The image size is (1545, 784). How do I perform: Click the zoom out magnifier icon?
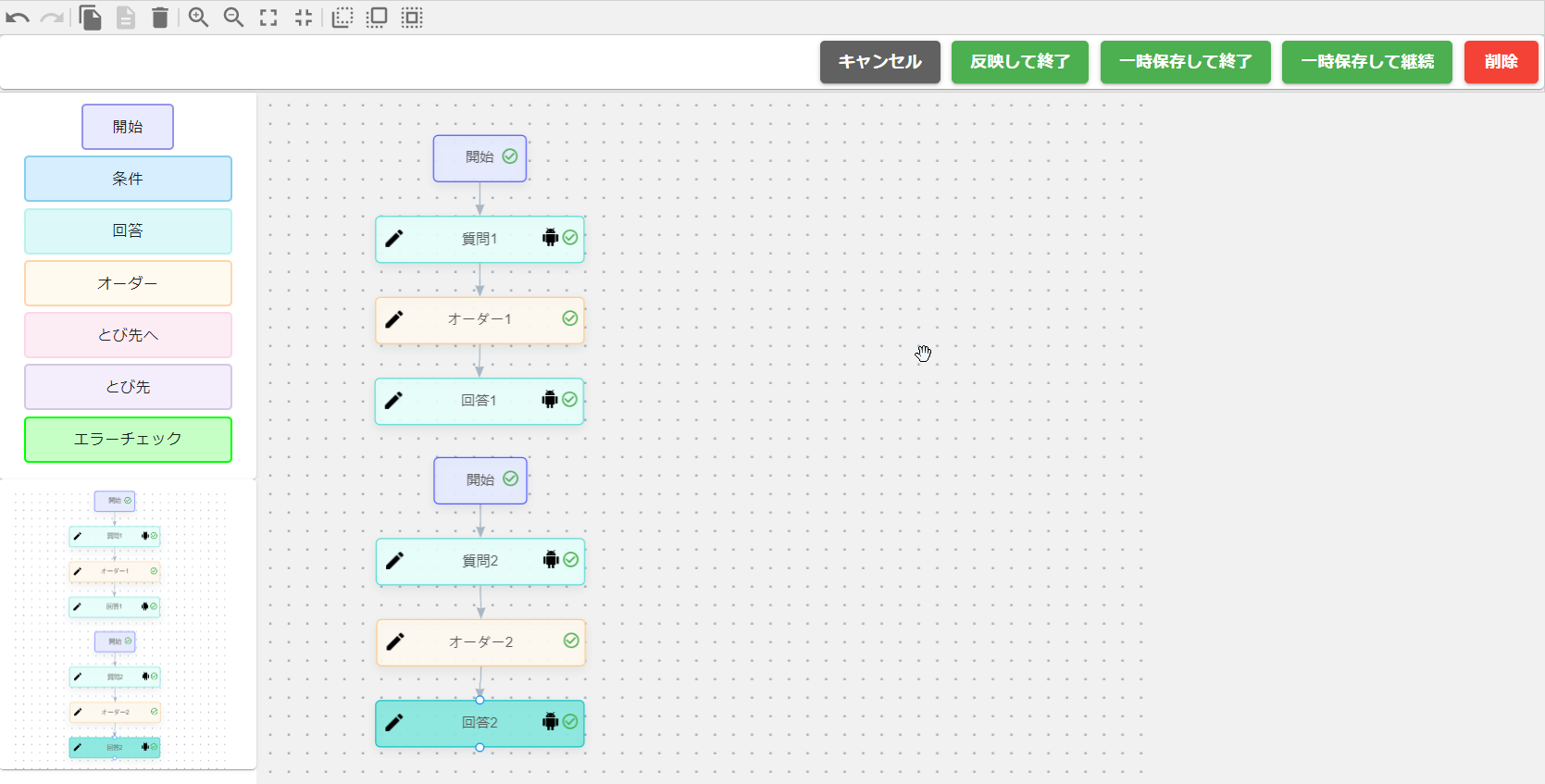(x=233, y=18)
